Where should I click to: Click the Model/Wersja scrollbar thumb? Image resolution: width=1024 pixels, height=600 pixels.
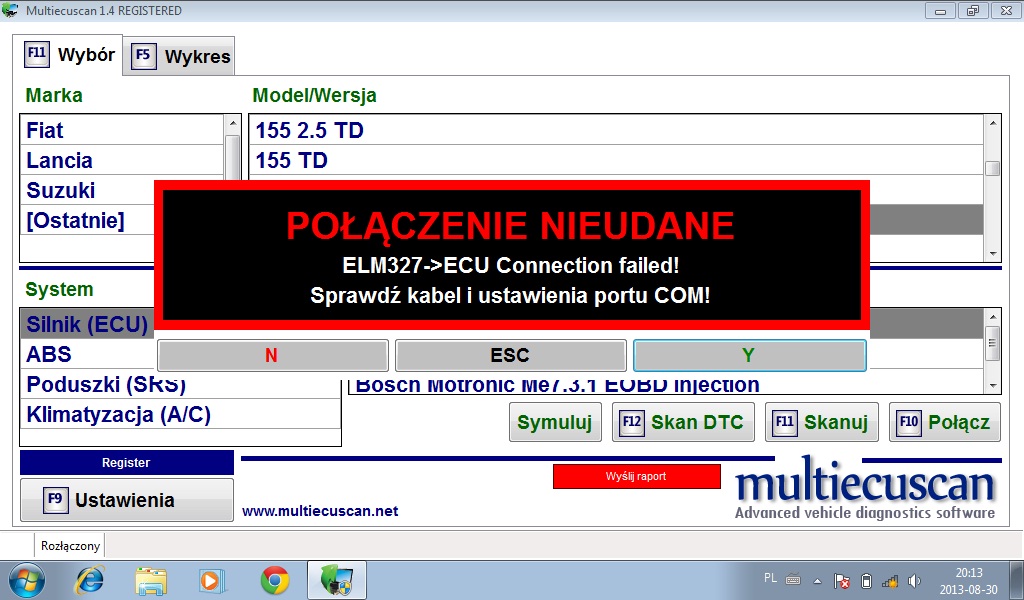pos(993,168)
